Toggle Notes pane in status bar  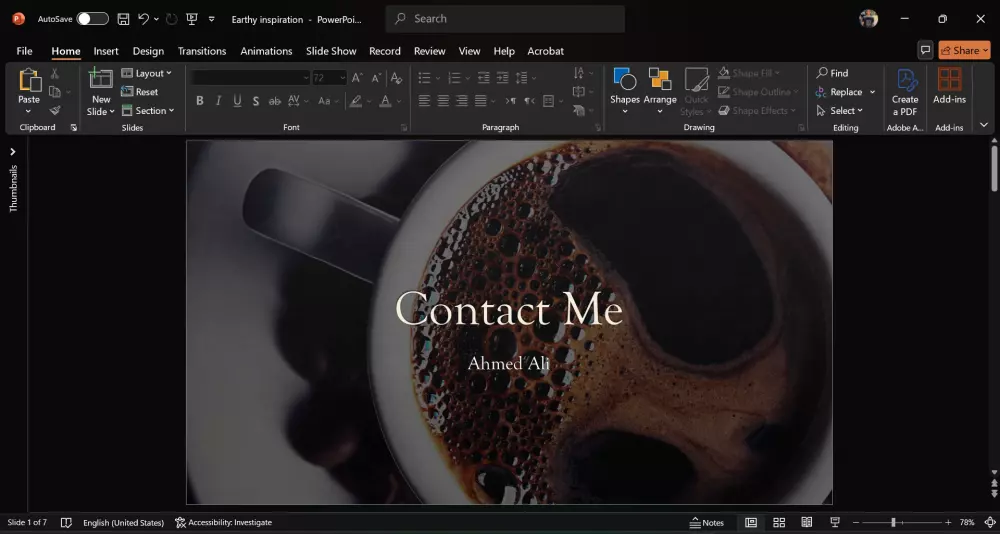pyautogui.click(x=707, y=523)
